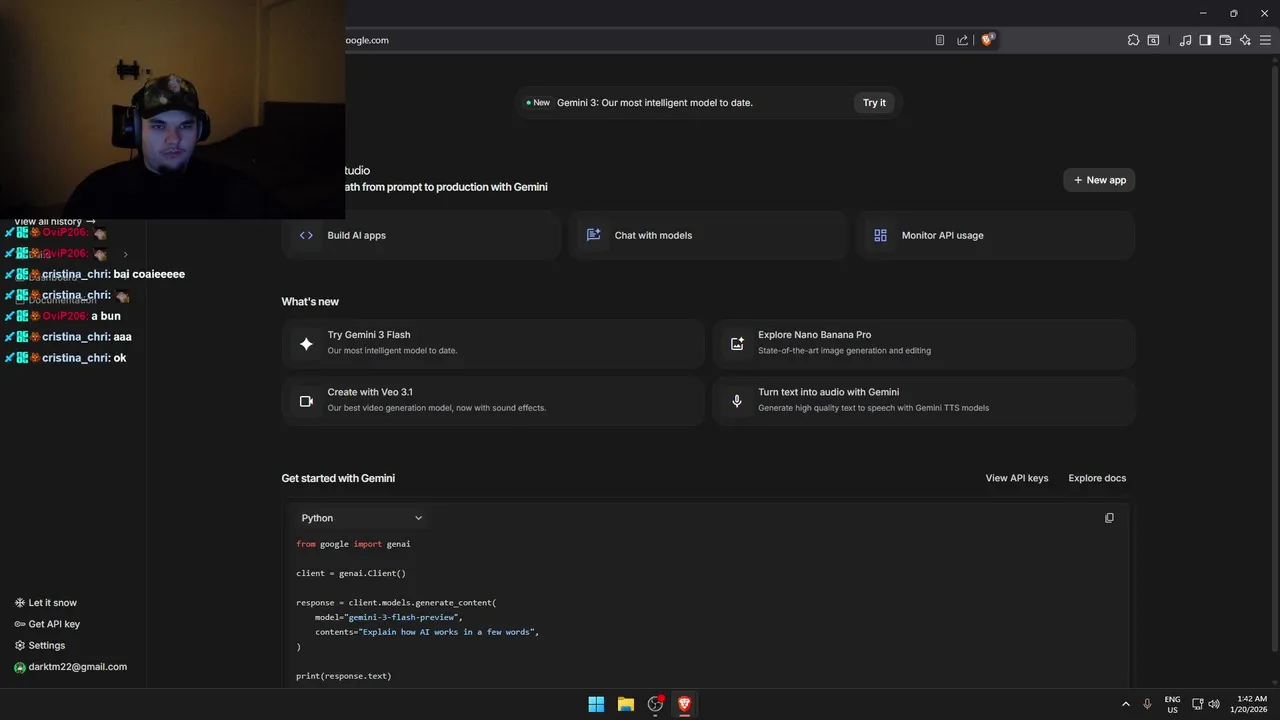Open the Chat with models card
The image size is (1280, 720).
coord(708,235)
